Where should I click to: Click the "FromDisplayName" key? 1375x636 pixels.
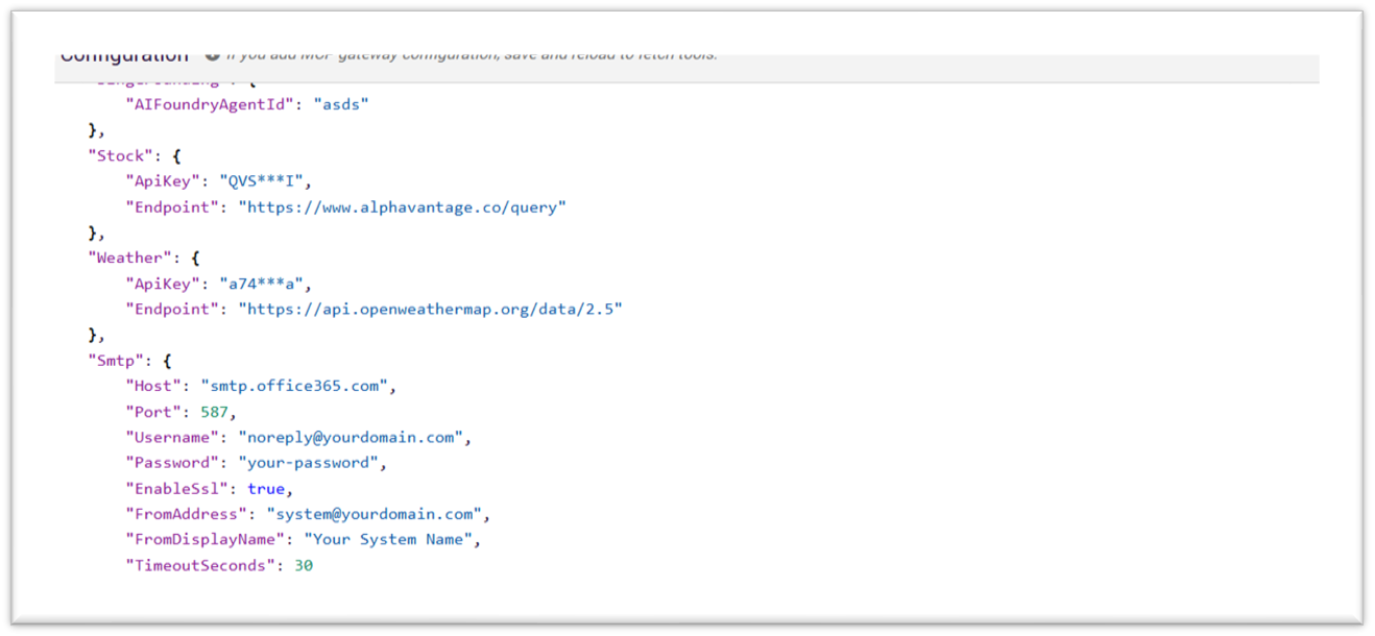[x=205, y=539]
